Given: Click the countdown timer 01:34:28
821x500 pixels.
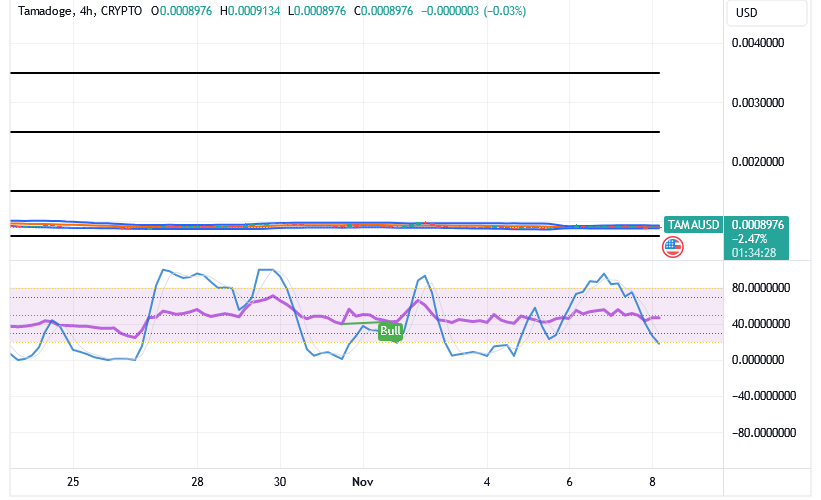Looking at the screenshot, I should [x=754, y=253].
